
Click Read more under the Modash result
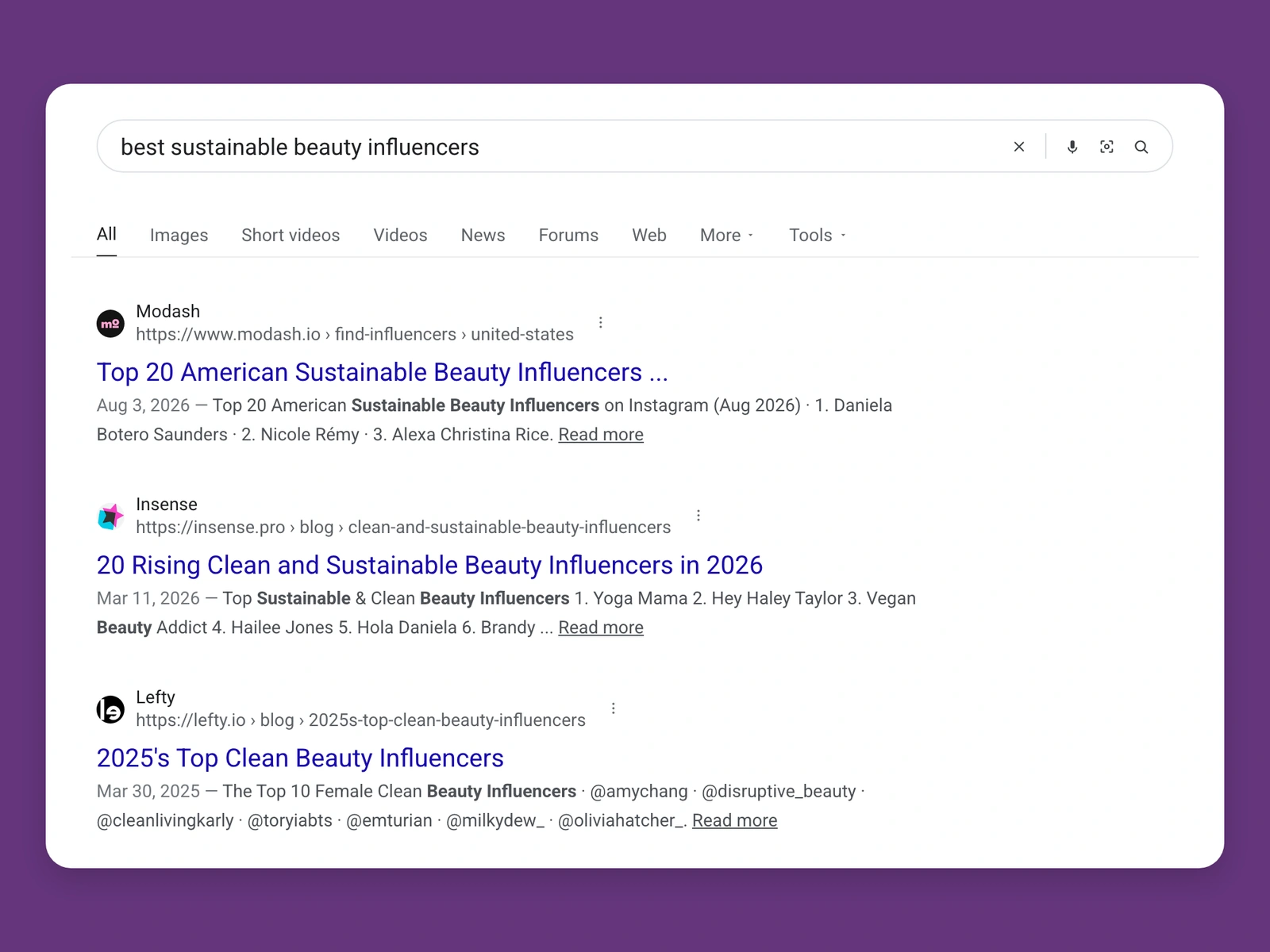point(601,435)
